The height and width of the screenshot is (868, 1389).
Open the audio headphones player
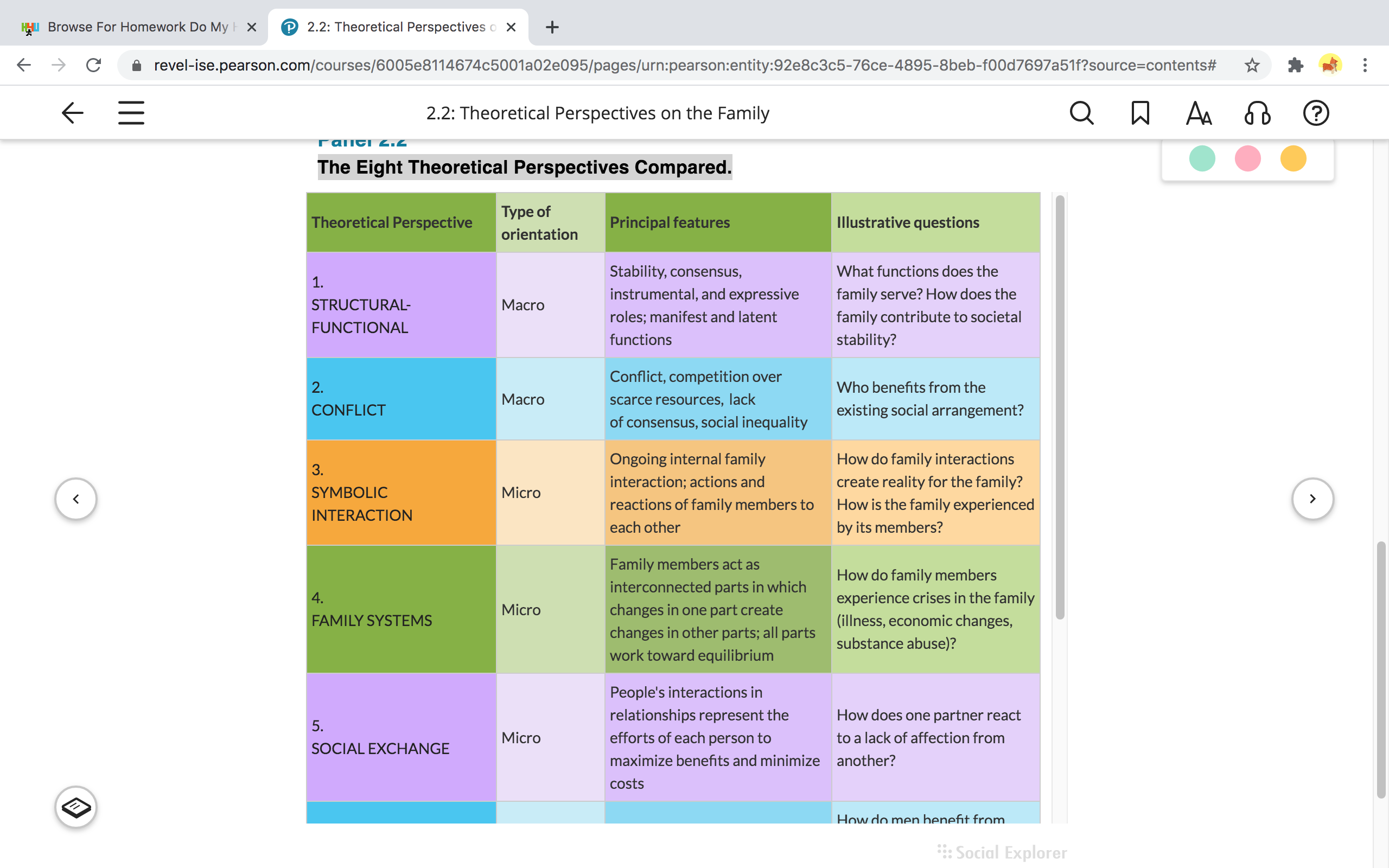click(1257, 113)
